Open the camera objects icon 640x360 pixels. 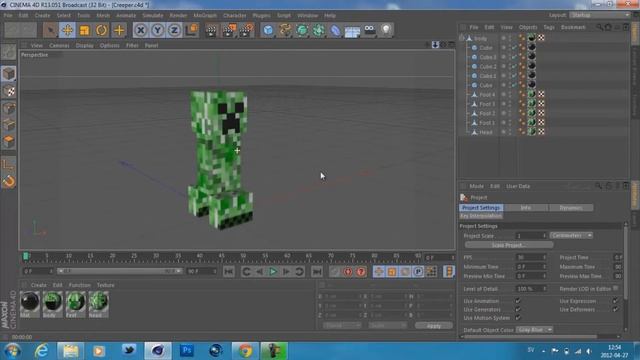(369, 30)
